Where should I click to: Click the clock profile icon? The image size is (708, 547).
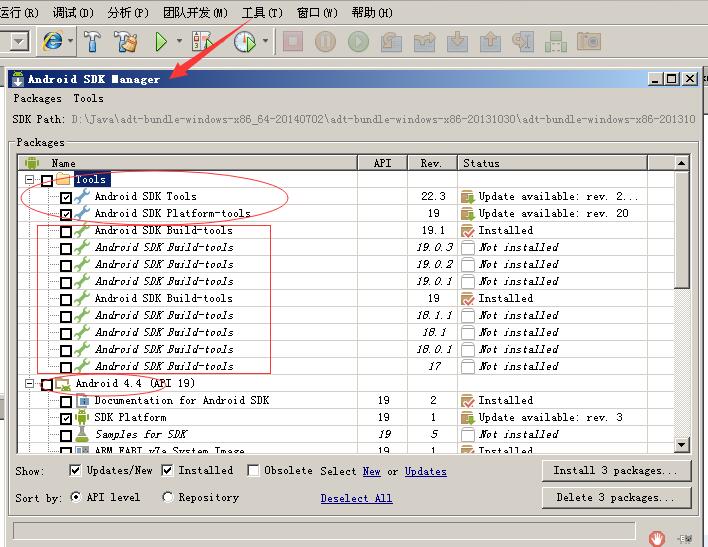click(x=245, y=41)
